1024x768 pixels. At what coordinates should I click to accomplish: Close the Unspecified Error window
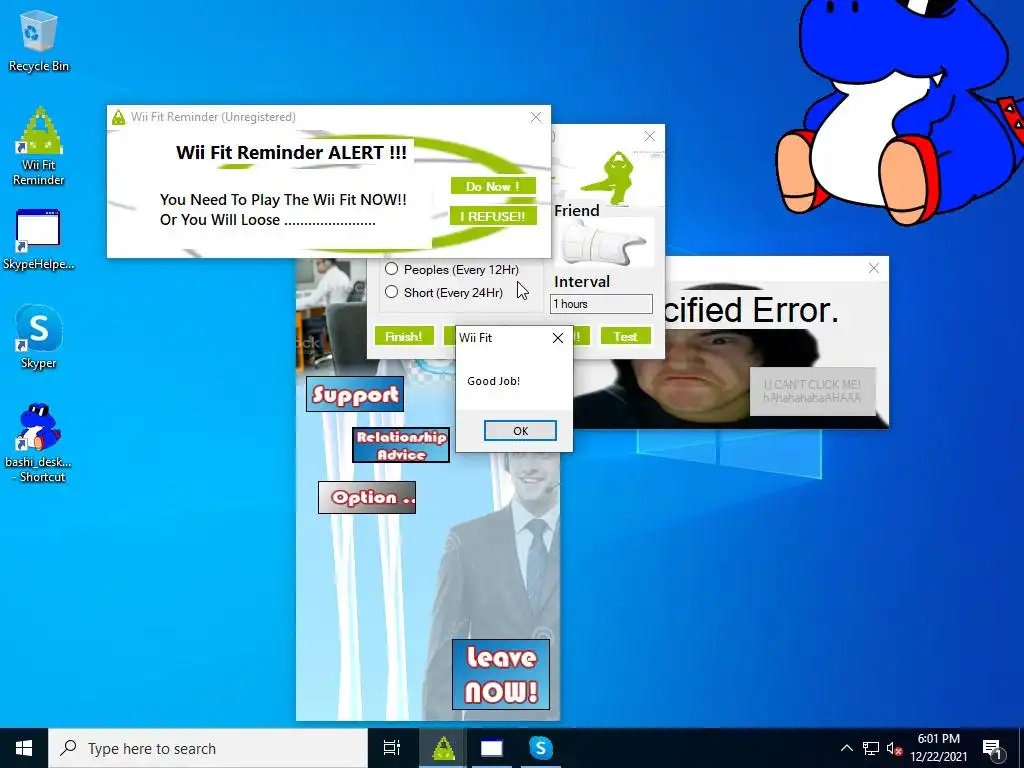(x=874, y=268)
